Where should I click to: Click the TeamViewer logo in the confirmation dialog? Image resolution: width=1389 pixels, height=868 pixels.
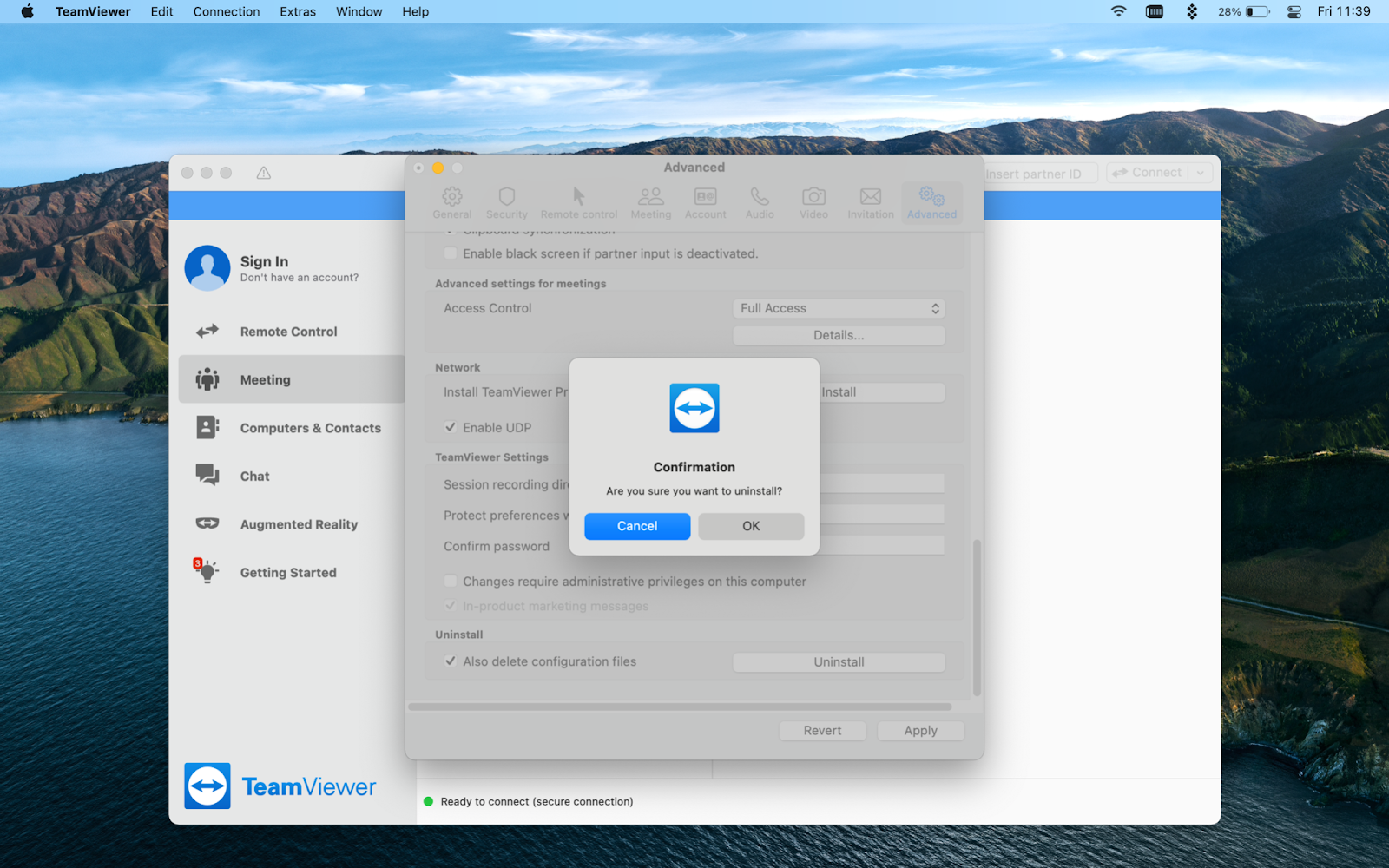pos(694,408)
